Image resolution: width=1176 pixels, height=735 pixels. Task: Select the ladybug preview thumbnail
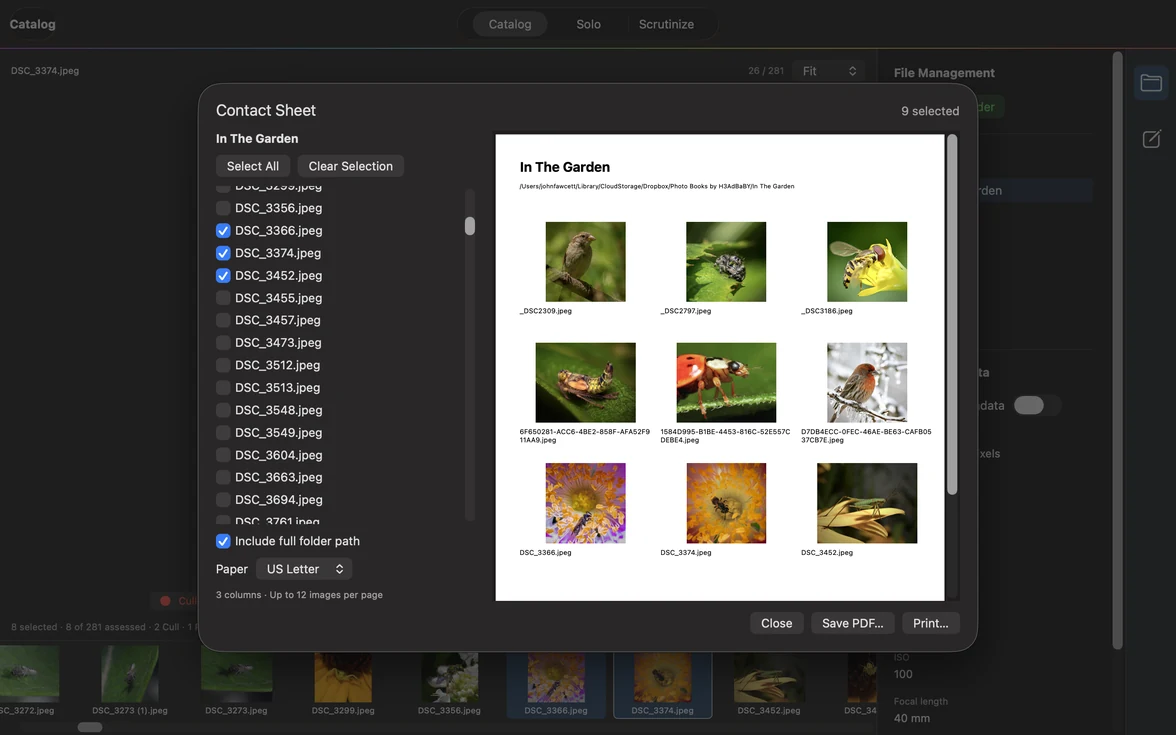(726, 382)
